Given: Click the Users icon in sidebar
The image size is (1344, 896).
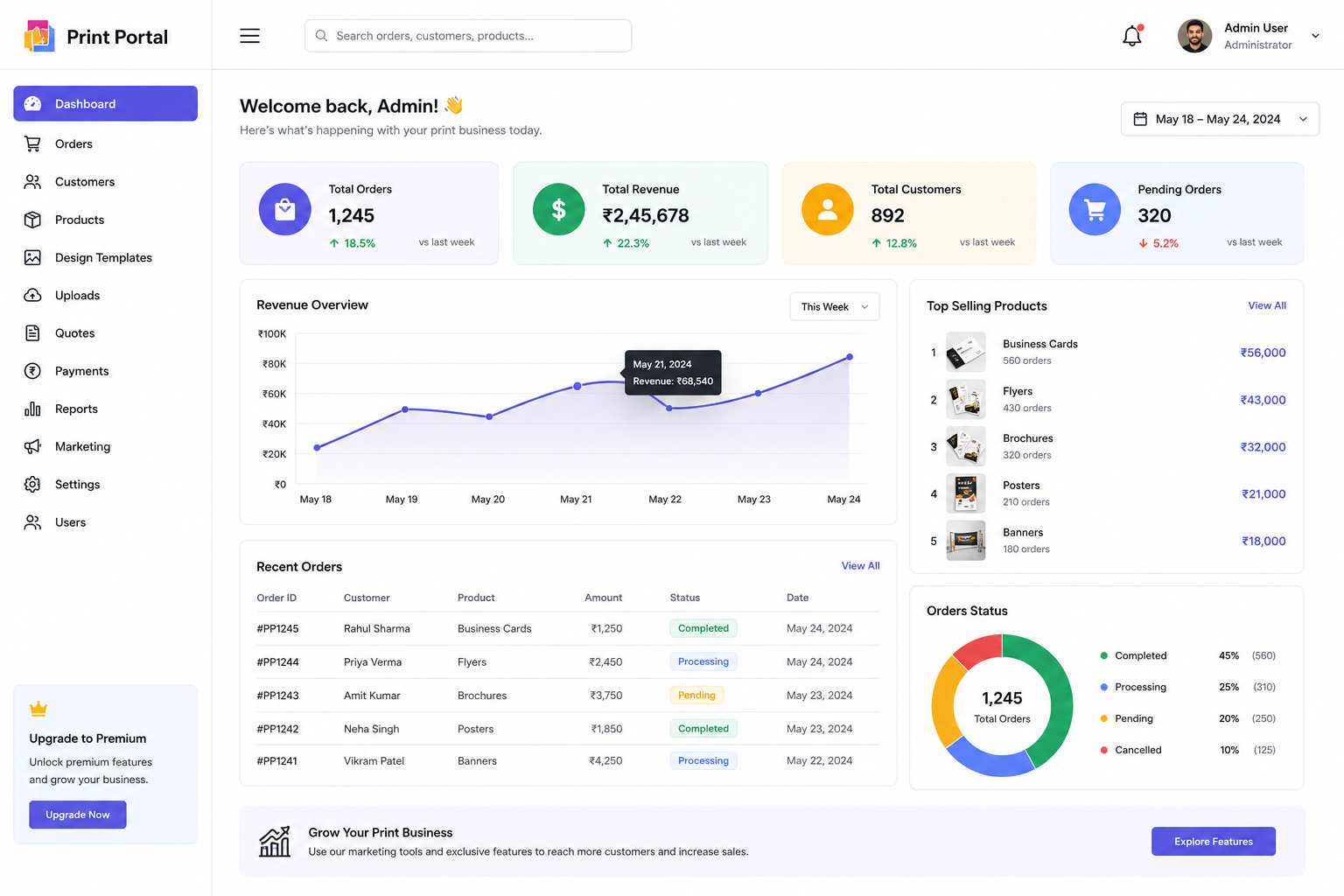Looking at the screenshot, I should click(32, 522).
